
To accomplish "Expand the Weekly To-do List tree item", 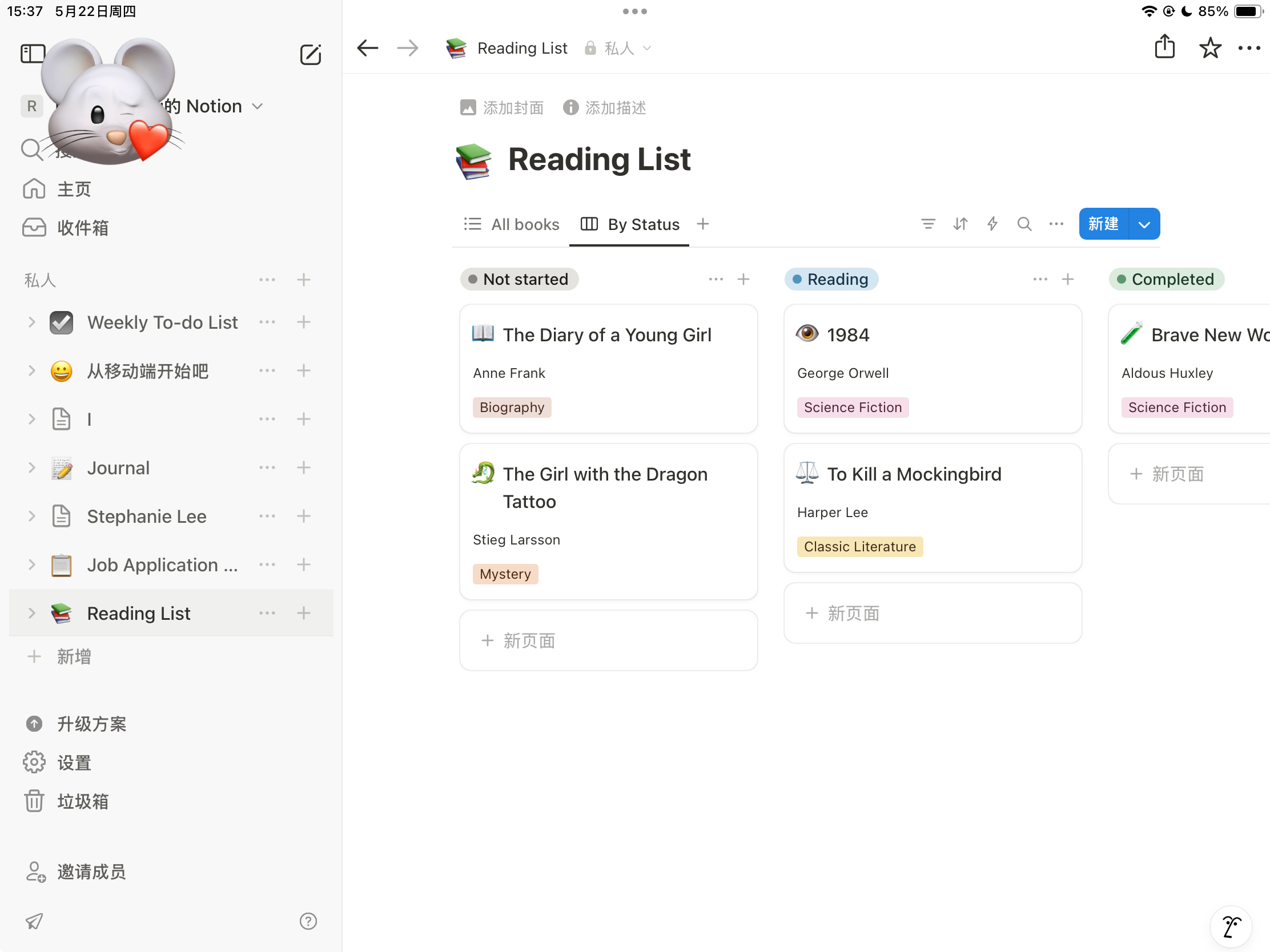I will point(32,322).
